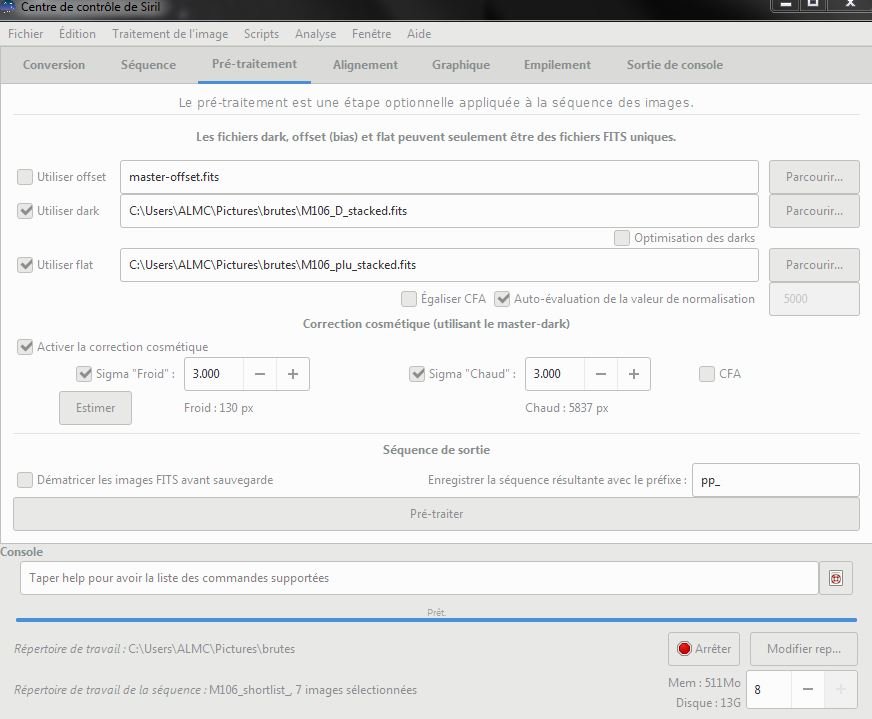Click Parcourir for the offset file

[x=814, y=177]
